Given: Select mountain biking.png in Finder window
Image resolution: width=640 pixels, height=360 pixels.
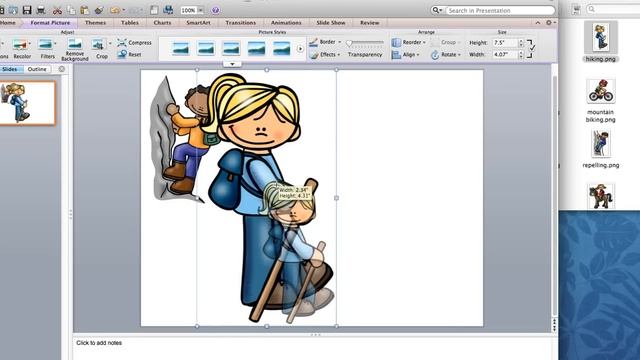Looking at the screenshot, I should coord(600,101).
